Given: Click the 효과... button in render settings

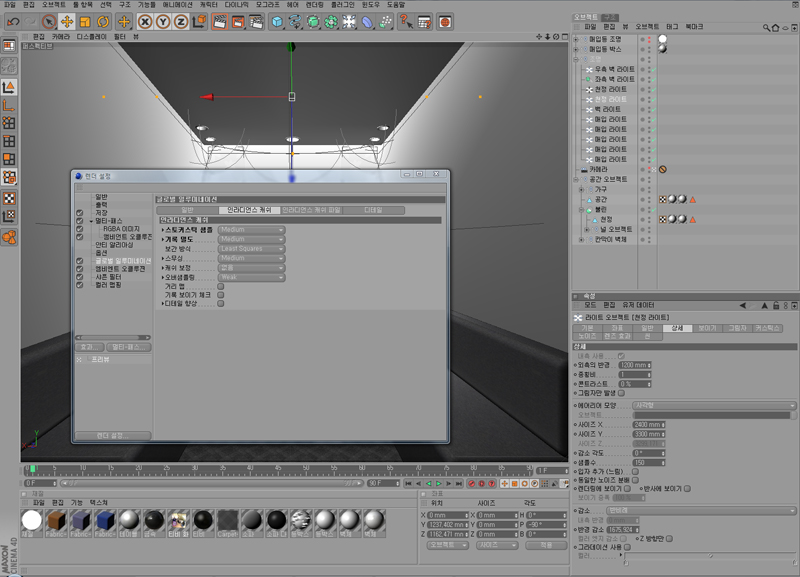Looking at the screenshot, I should coord(90,347).
